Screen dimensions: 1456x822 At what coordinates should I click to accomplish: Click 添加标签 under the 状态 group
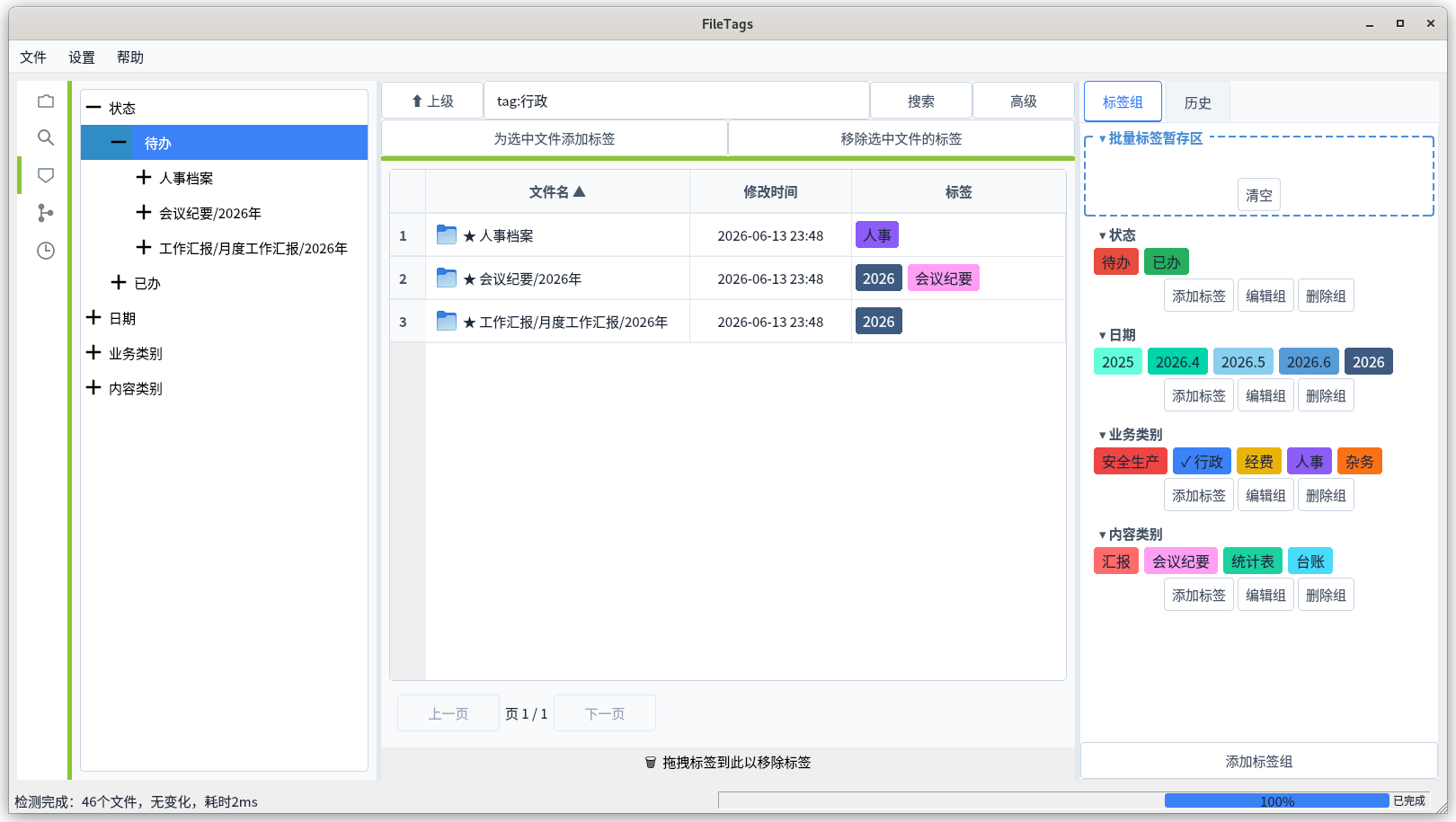pyautogui.click(x=1199, y=296)
